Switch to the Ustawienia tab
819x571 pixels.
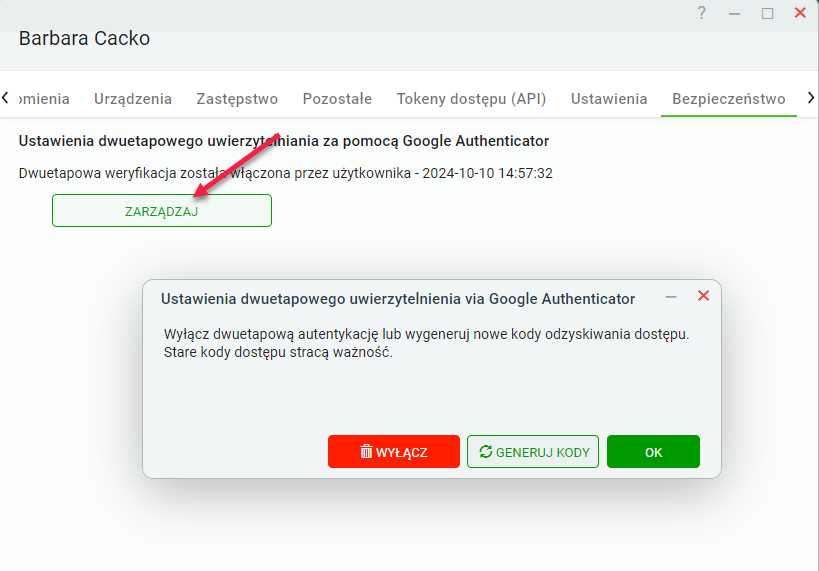tap(609, 99)
